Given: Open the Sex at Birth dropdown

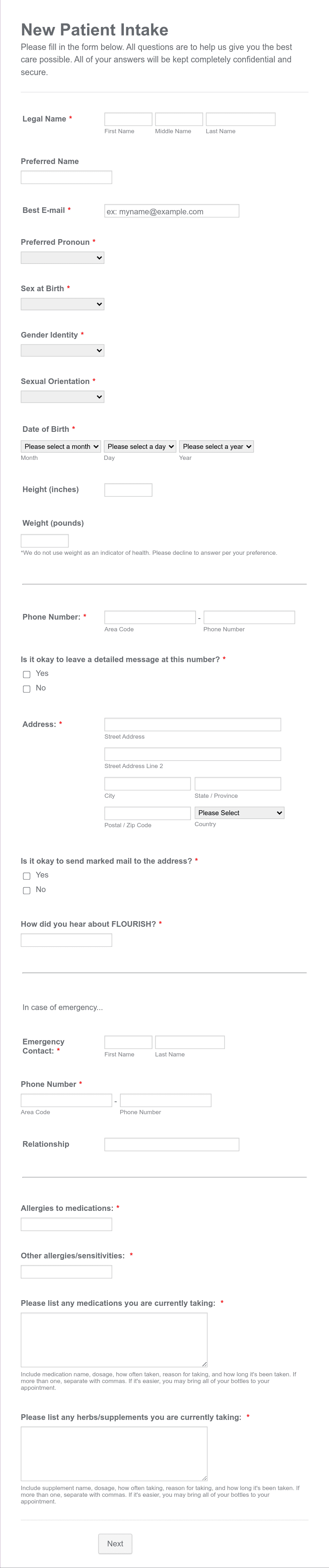Looking at the screenshot, I should pos(62,303).
